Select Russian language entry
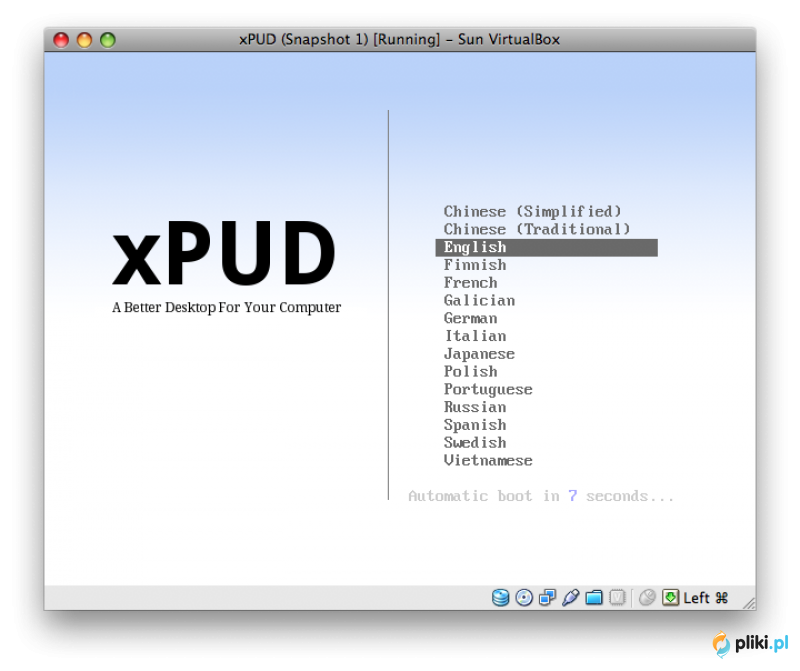The image size is (800, 671). (475, 407)
